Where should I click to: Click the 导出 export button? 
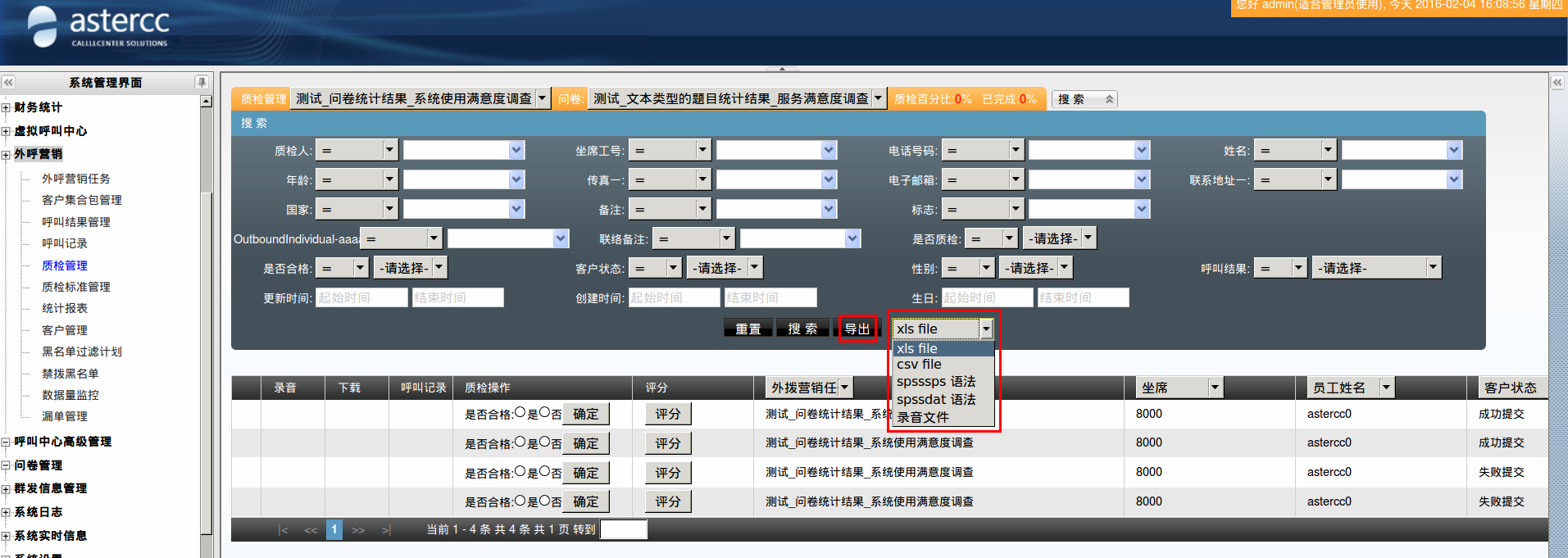click(857, 329)
